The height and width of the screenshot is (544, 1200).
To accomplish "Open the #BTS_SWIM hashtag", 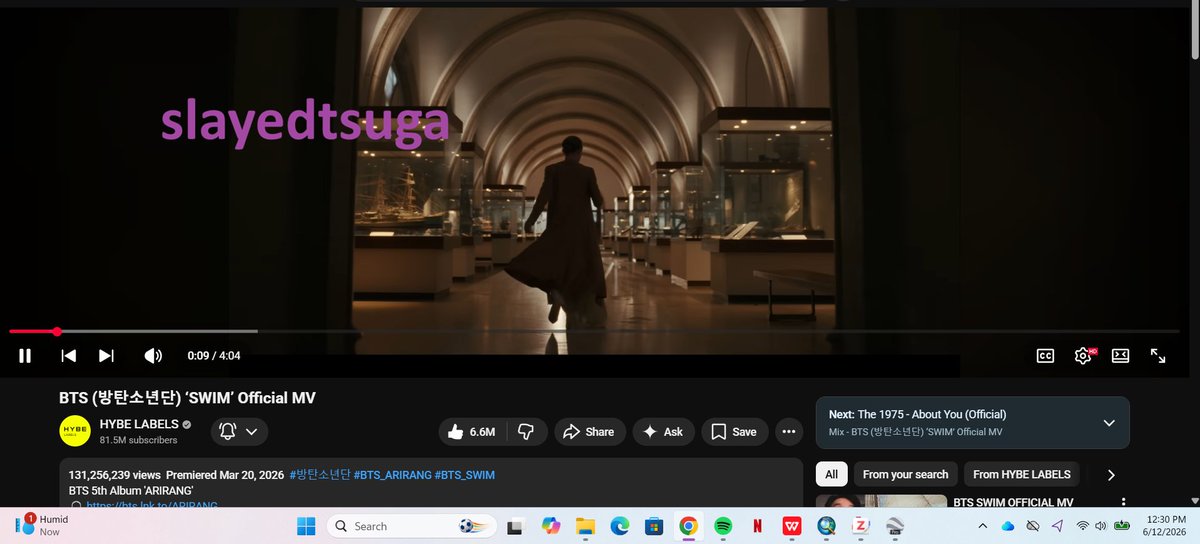I will [464, 474].
